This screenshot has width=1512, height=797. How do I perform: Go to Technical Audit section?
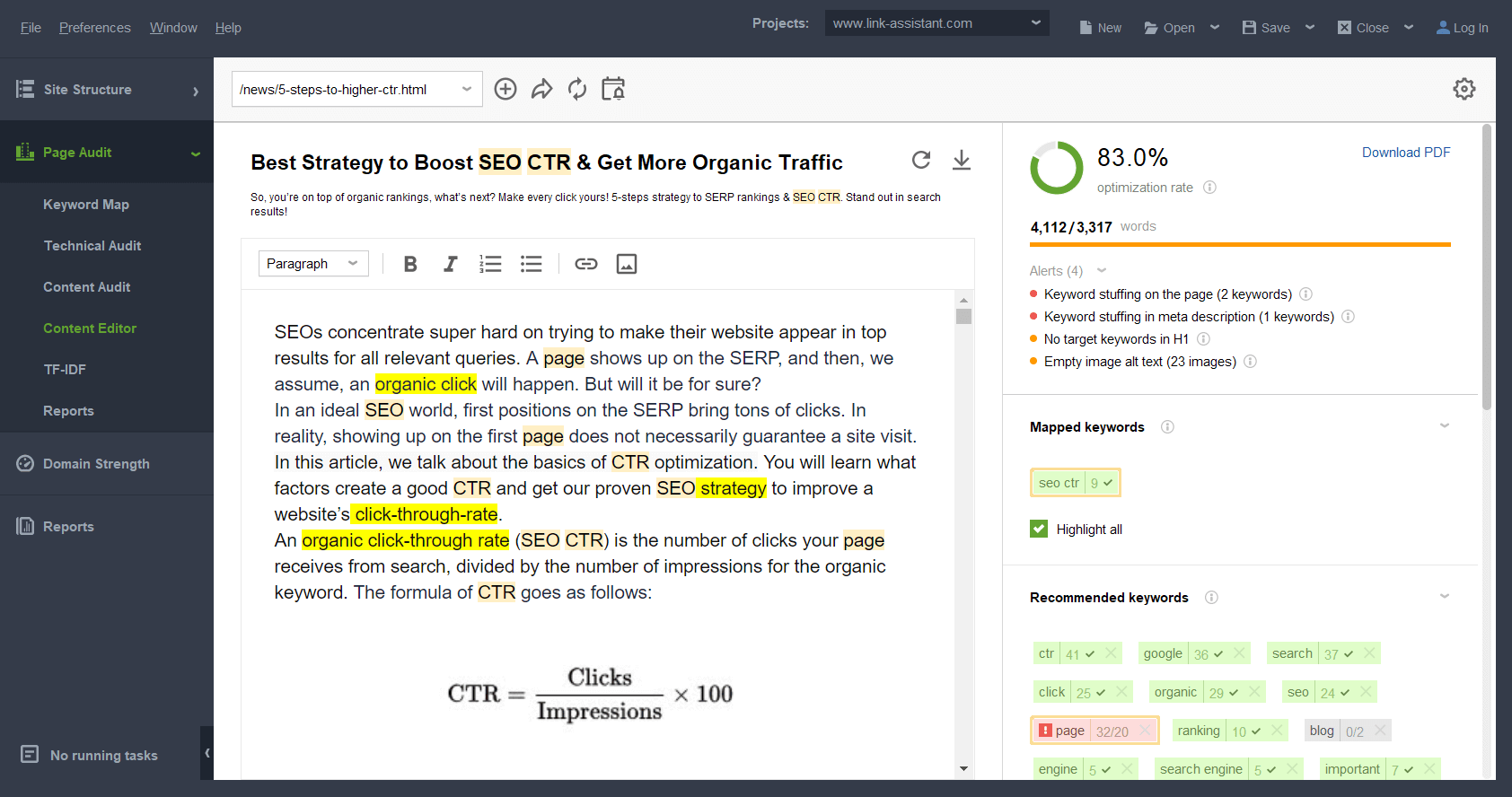click(x=92, y=246)
